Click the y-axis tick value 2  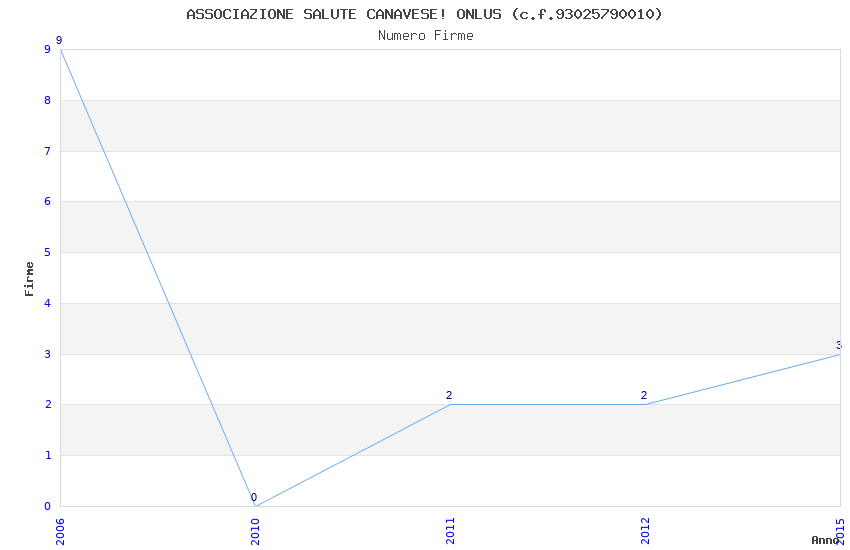coord(48,405)
